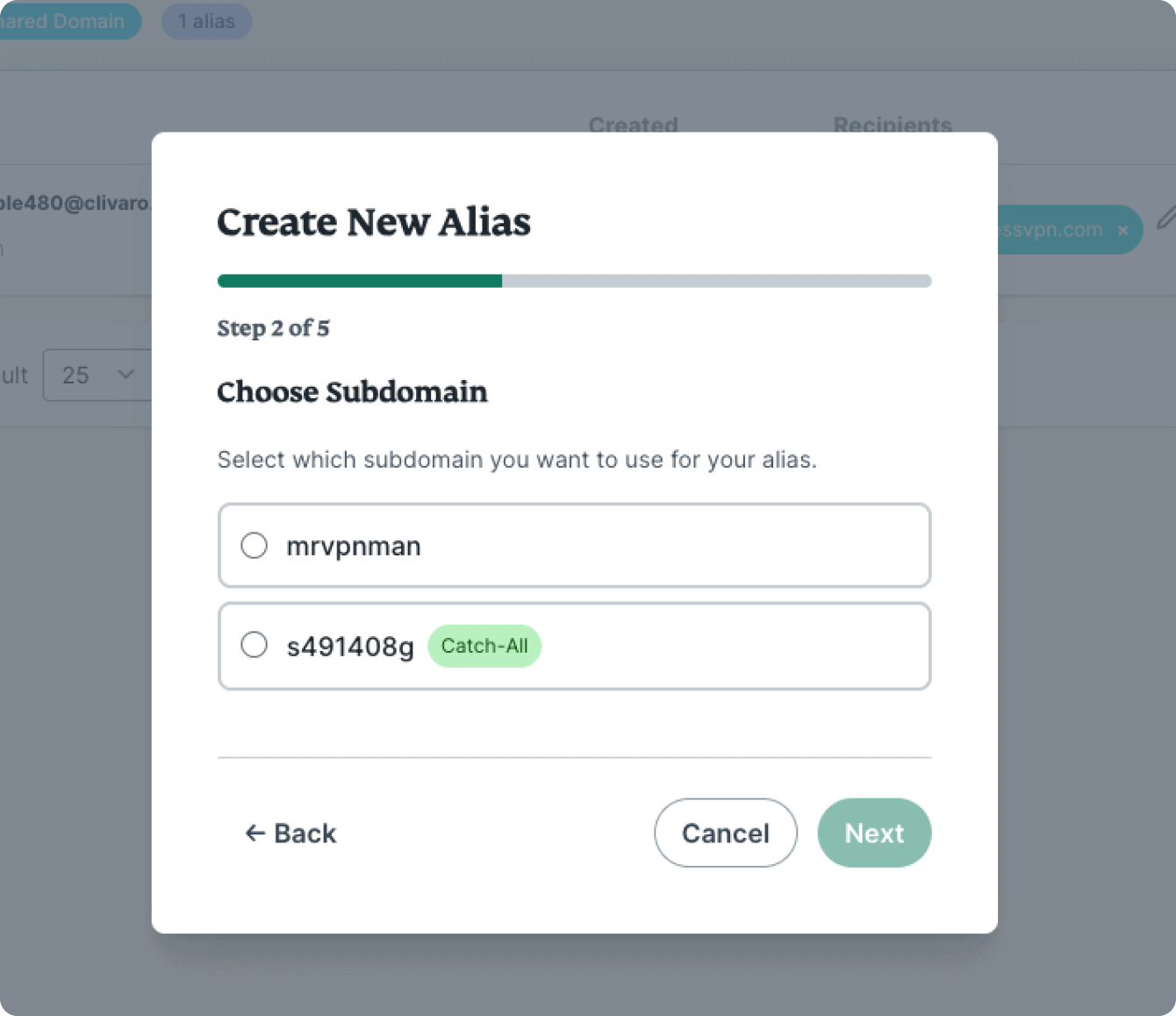Open the 25 results-per-page dropdown
1176x1016 pixels.
coord(97,376)
